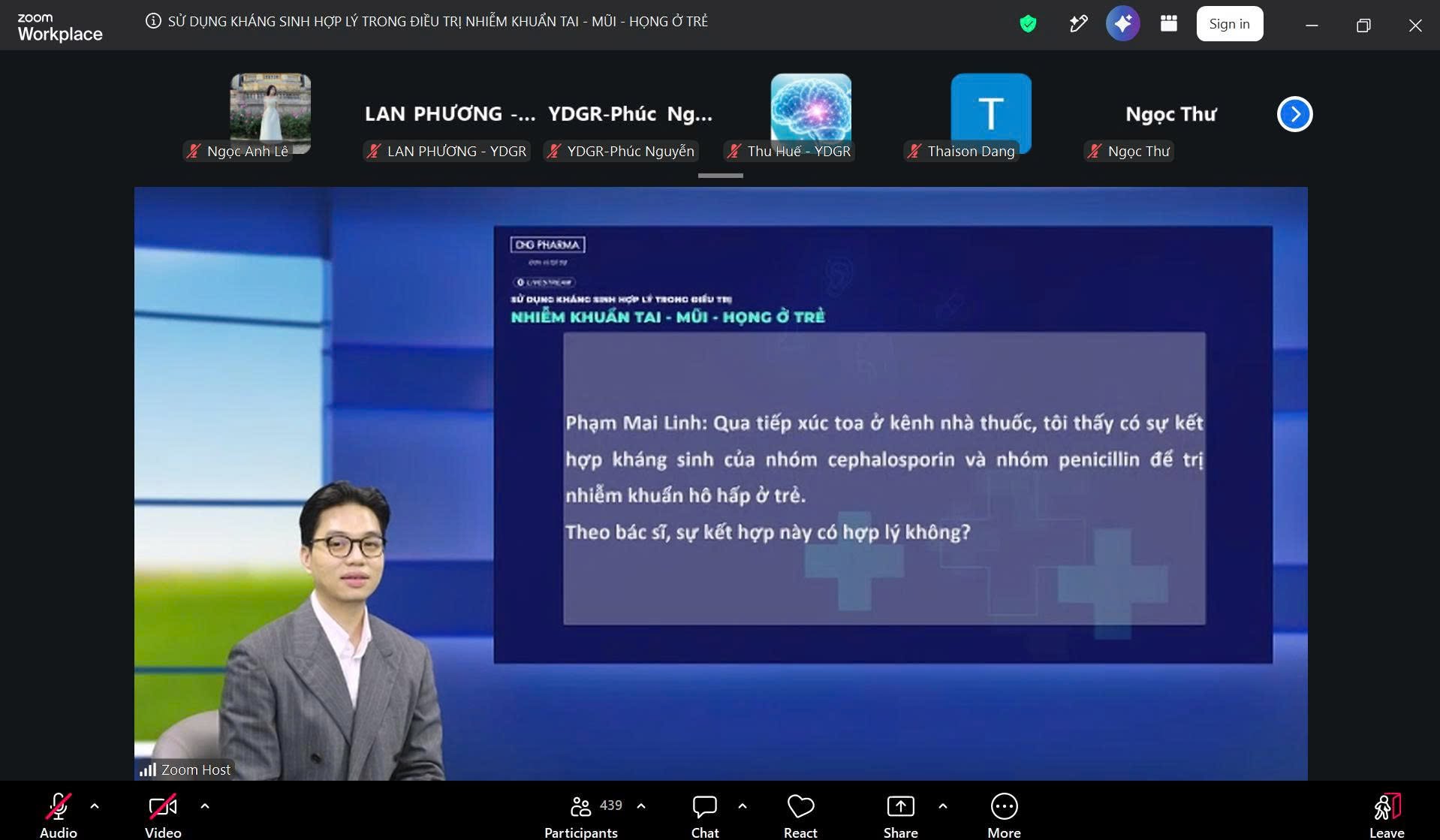Open the annotation pen sparkle tool
Image resolution: width=1440 pixels, height=840 pixels.
point(1078,24)
